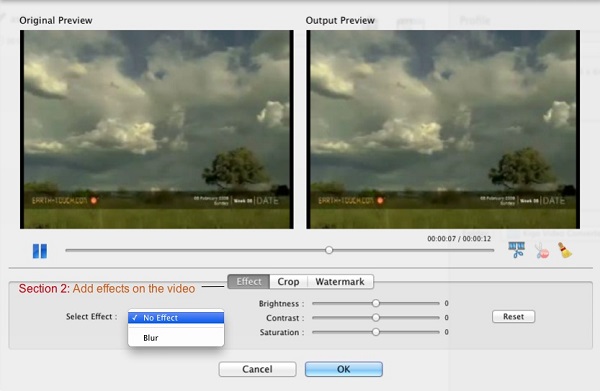Click the red scissors cut icon
Screen dimensions: 600x391
click(x=541, y=251)
